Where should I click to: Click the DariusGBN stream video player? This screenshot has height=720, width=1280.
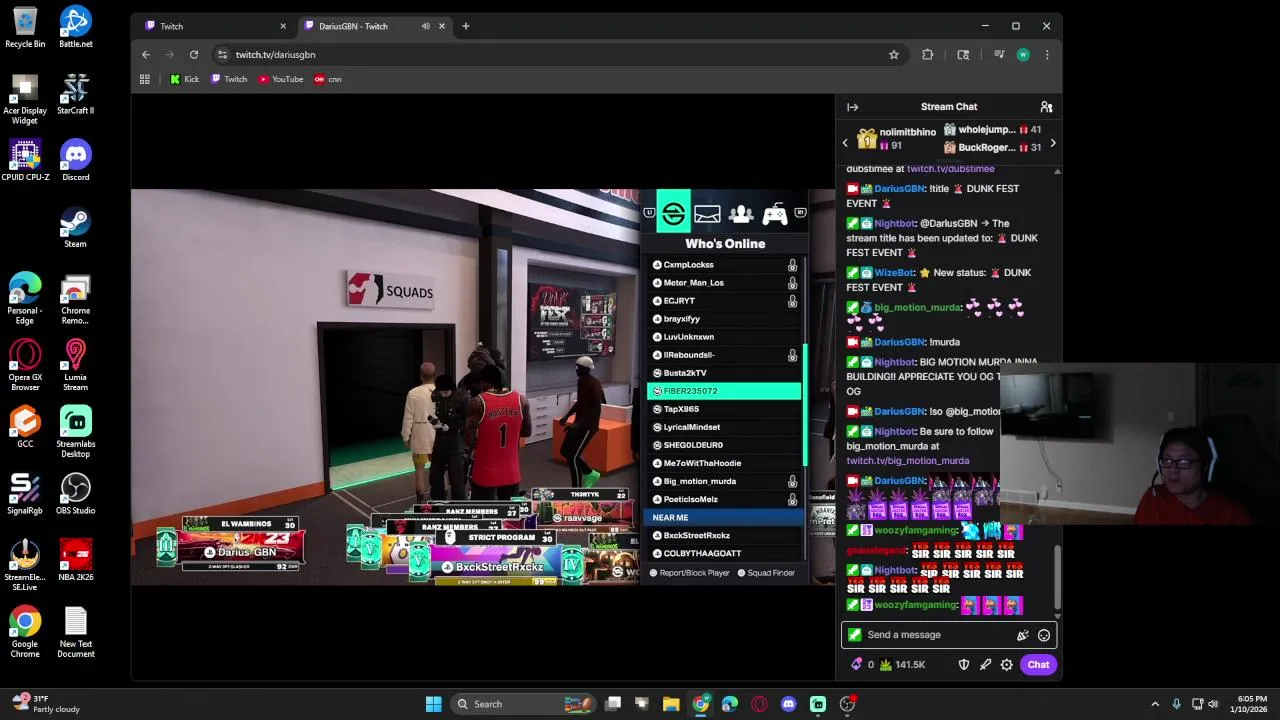pos(483,387)
